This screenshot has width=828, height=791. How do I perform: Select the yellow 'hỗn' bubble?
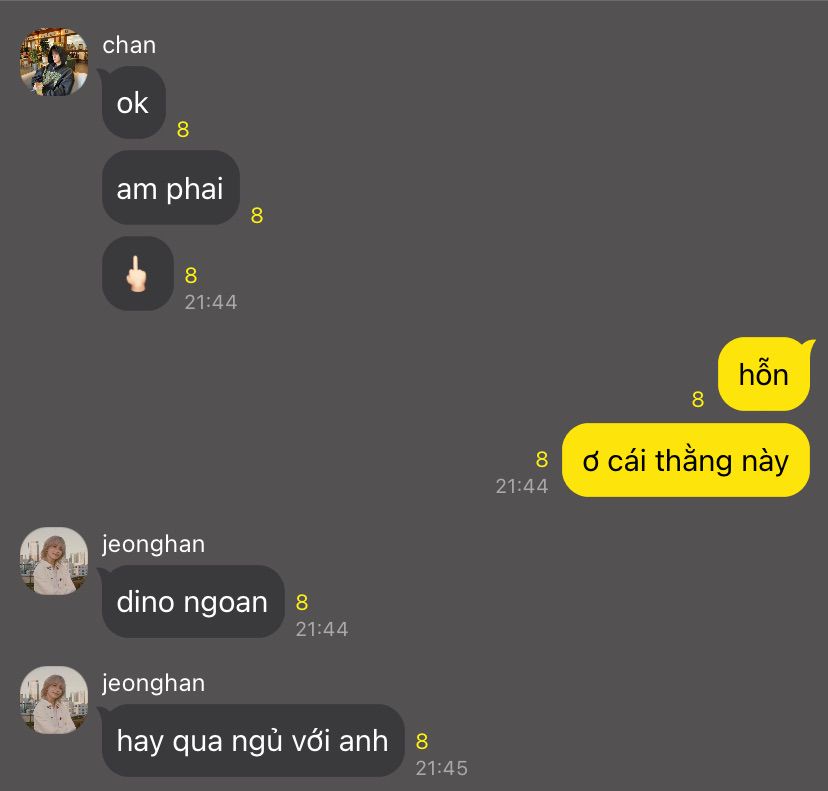click(x=764, y=374)
